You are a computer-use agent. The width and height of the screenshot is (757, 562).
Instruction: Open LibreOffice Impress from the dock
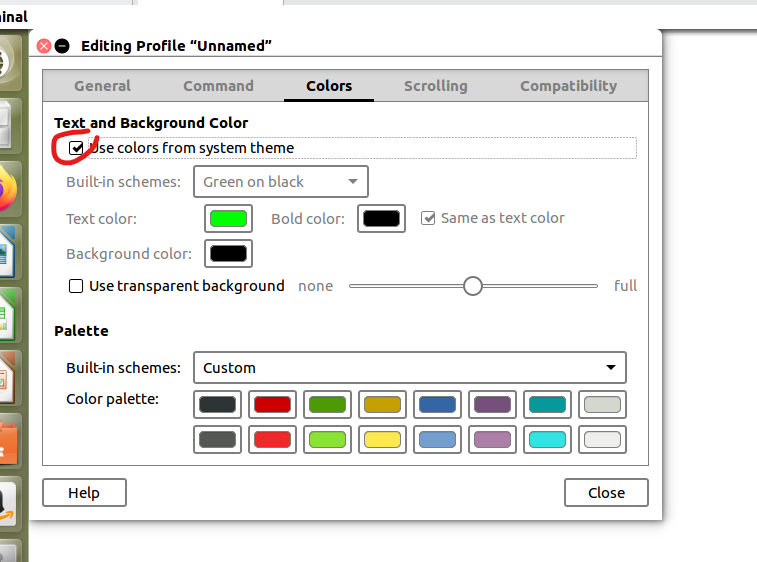point(8,377)
